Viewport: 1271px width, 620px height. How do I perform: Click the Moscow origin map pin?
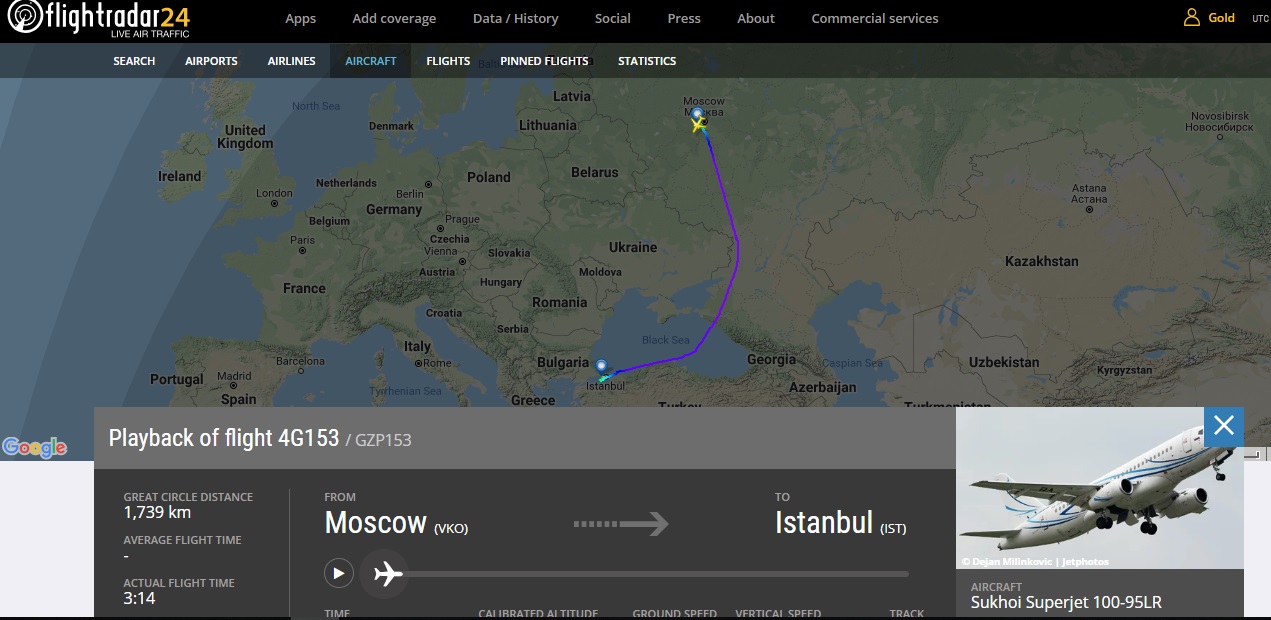[696, 113]
